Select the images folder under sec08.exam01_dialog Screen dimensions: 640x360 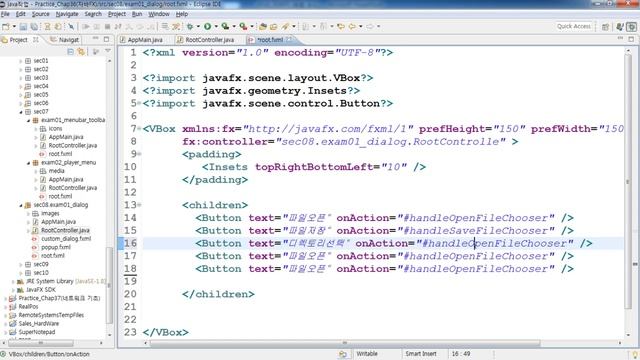click(50, 213)
